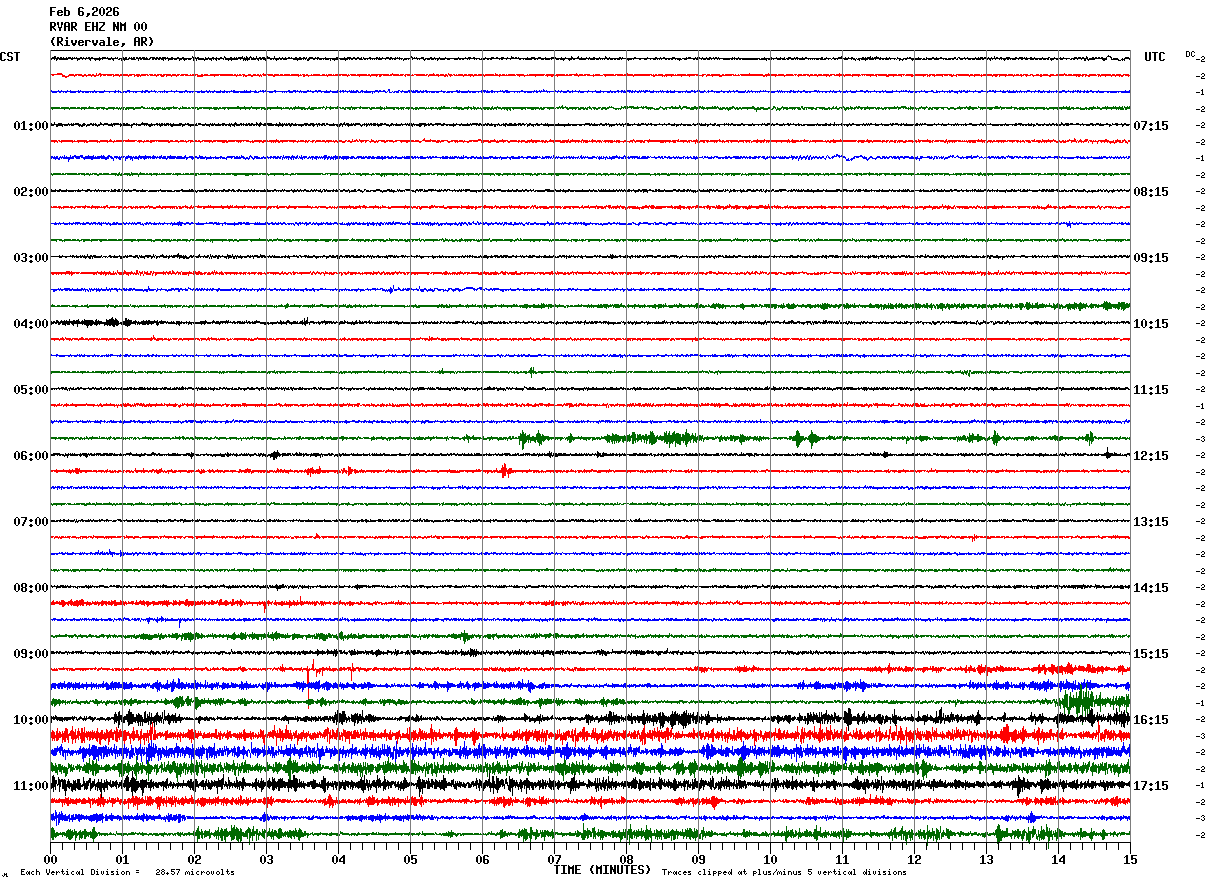Click the 10:15 UTC time label

pyautogui.click(x=1151, y=324)
